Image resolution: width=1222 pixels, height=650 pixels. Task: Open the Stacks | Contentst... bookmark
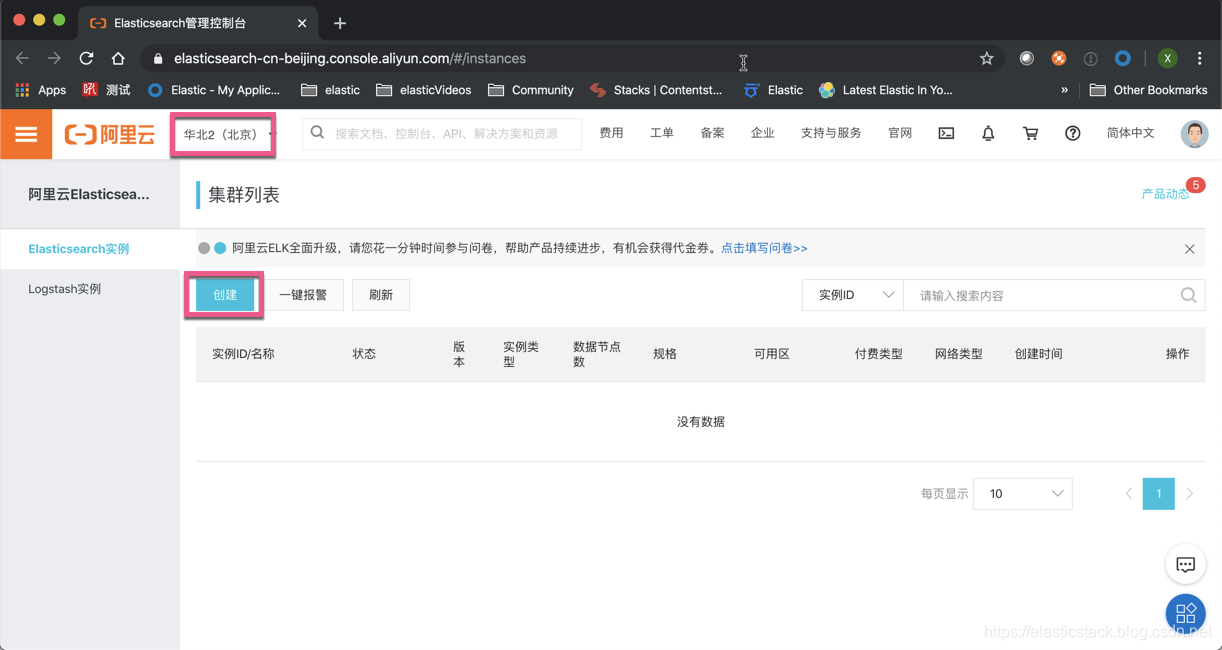click(x=656, y=90)
